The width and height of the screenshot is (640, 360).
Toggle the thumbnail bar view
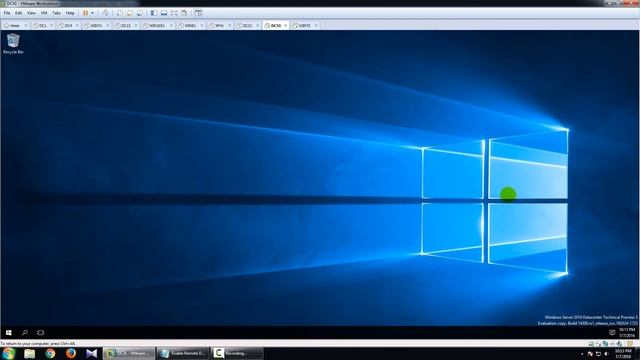[x=164, y=13]
